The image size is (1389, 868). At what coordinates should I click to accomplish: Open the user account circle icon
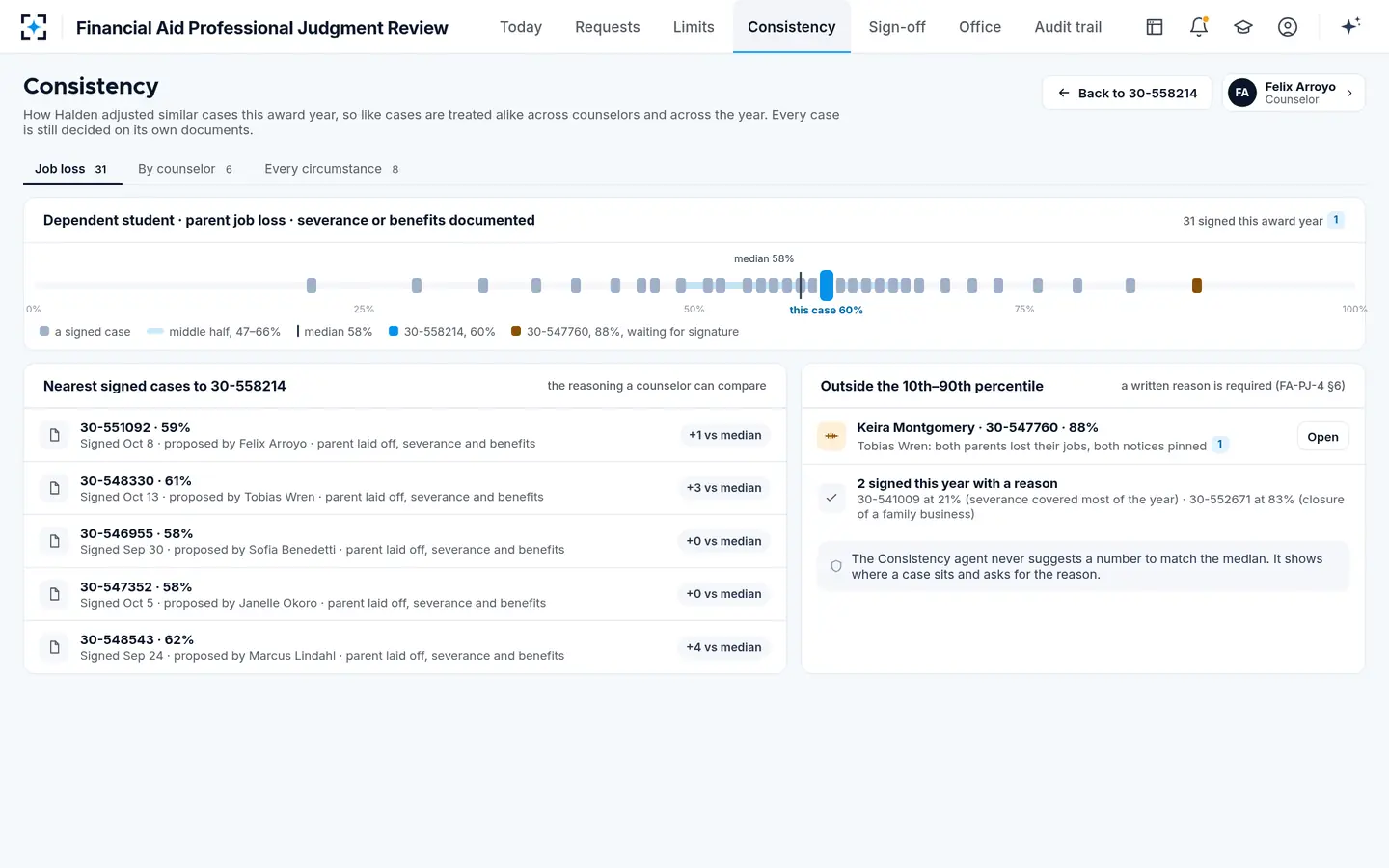1288,27
